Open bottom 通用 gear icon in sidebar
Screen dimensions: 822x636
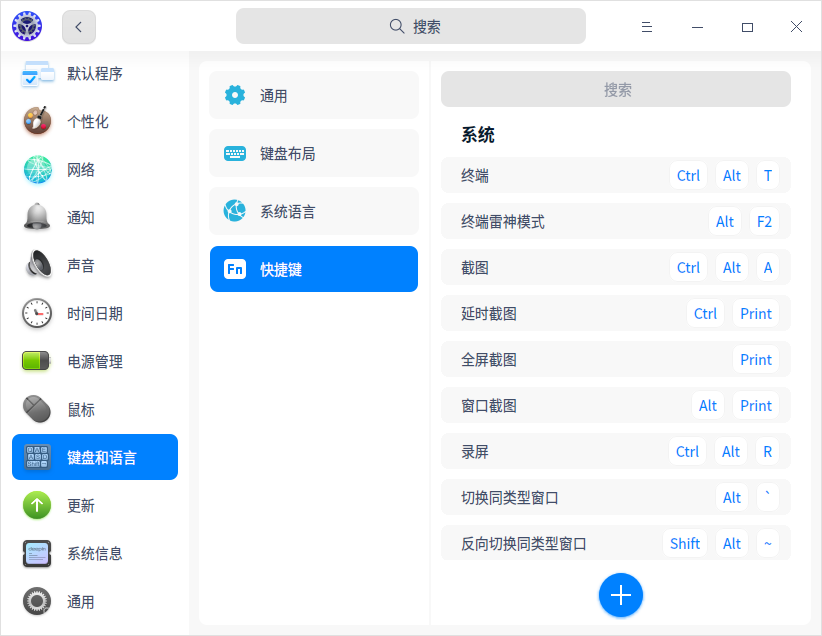click(x=37, y=601)
